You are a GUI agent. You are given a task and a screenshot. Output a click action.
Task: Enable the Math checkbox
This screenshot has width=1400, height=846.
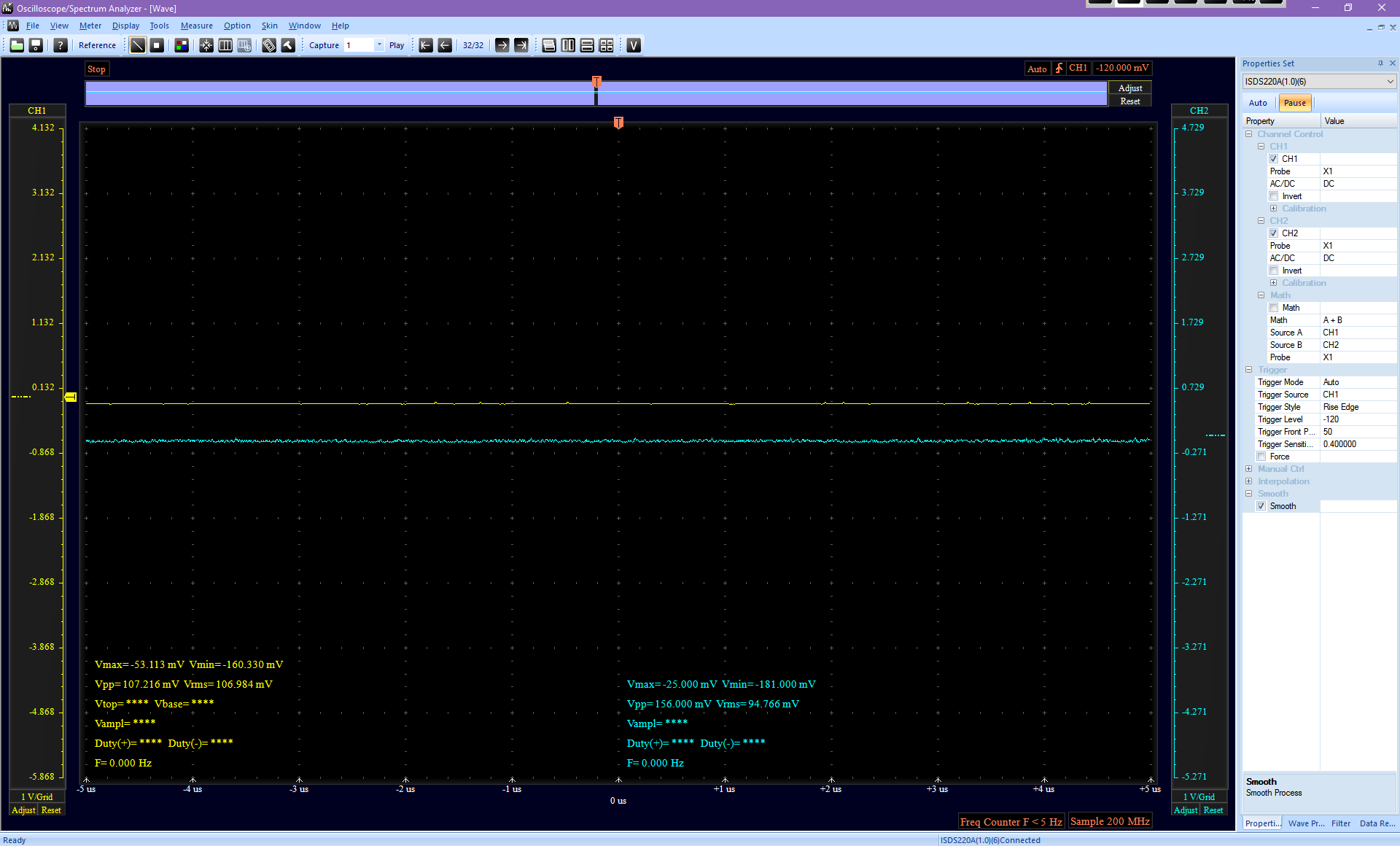pyautogui.click(x=1274, y=308)
